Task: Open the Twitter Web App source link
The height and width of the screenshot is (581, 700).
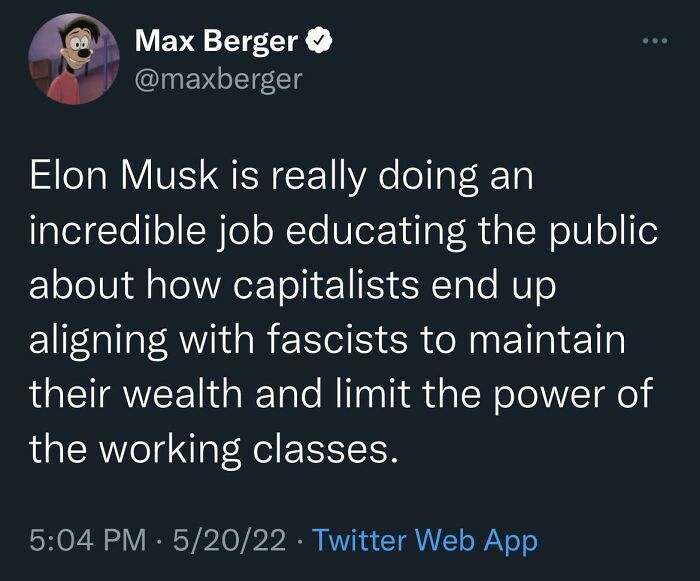Action: click(425, 541)
